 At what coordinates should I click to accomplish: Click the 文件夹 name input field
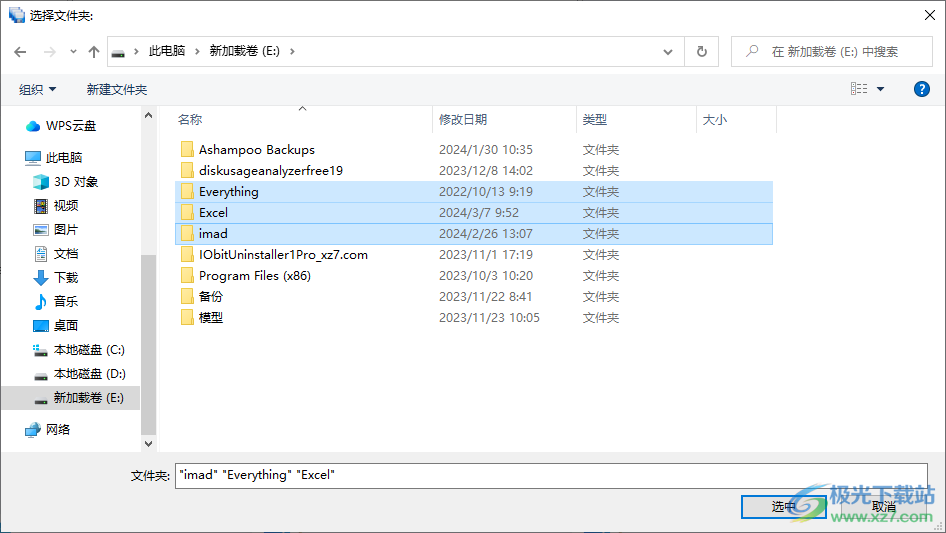coord(551,476)
